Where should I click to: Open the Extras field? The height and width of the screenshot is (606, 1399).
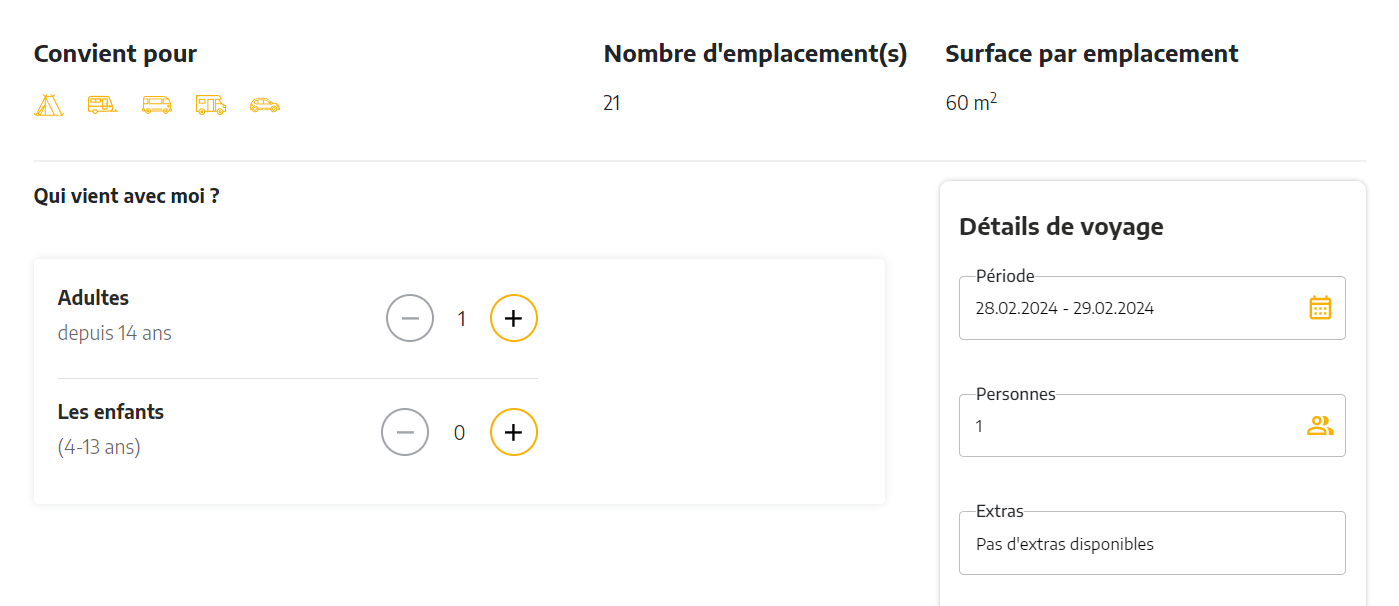pos(1152,543)
